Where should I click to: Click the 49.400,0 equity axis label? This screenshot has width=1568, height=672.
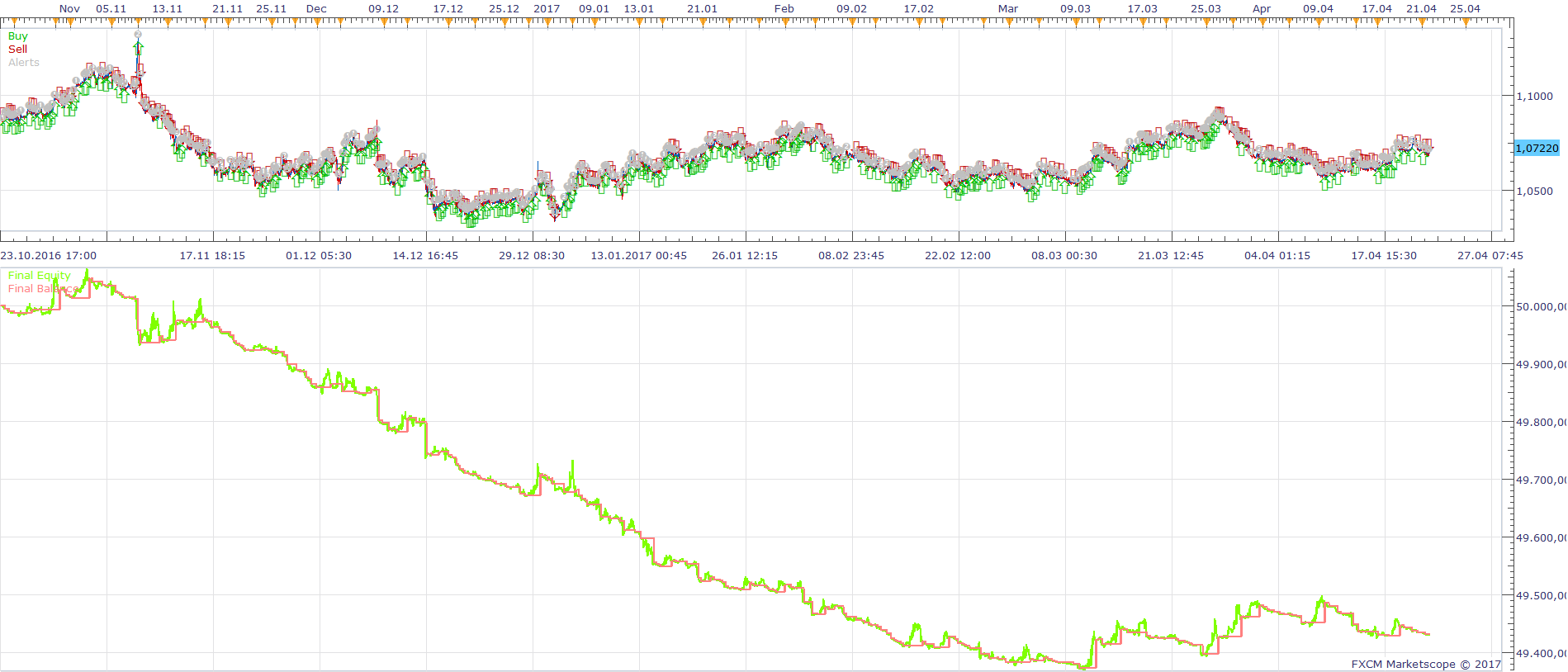(1542, 654)
